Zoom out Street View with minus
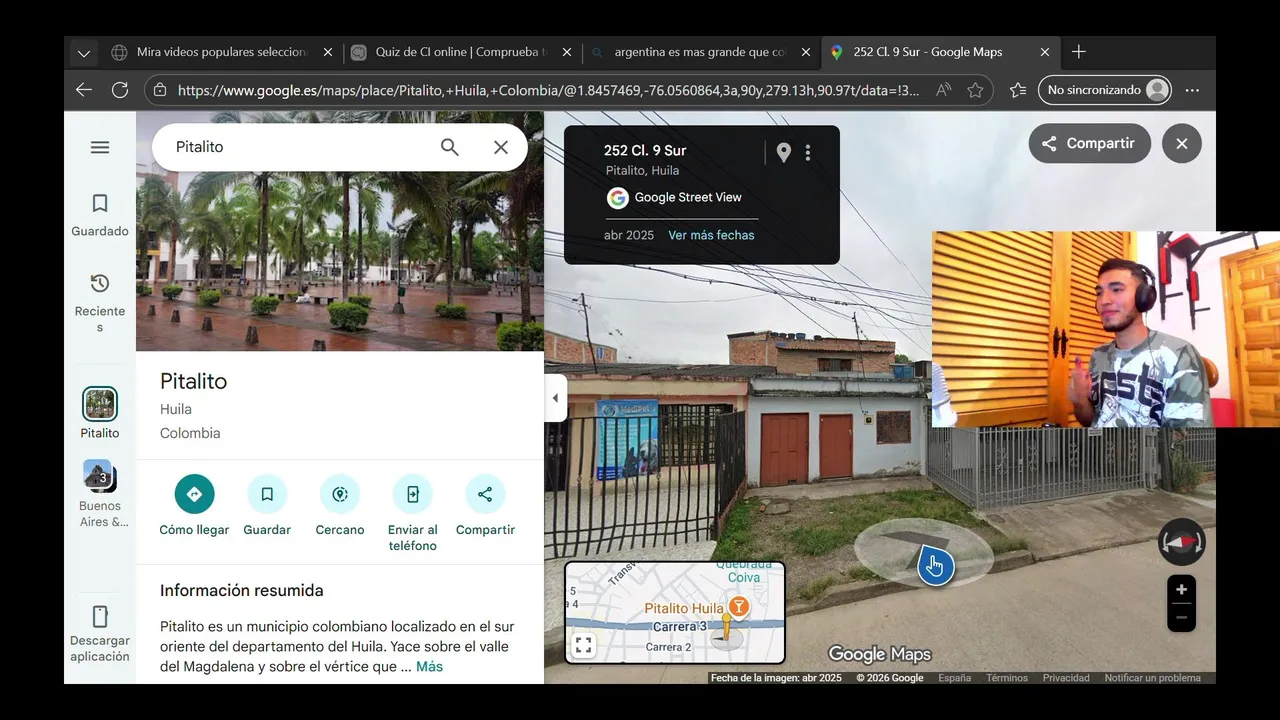Image resolution: width=1280 pixels, height=720 pixels. pos(1181,618)
